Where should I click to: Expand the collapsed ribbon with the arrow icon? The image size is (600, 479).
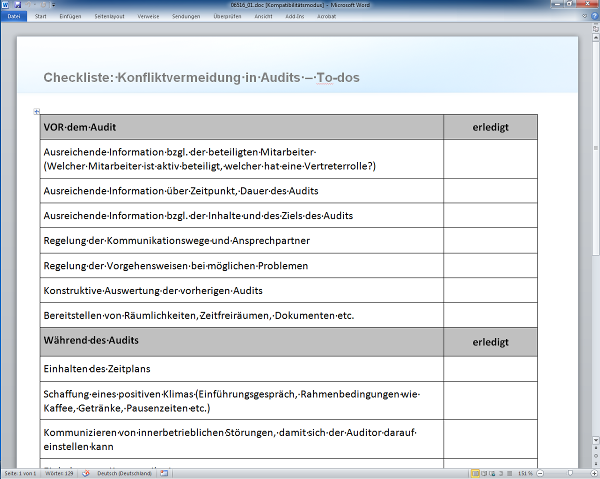coord(583,17)
